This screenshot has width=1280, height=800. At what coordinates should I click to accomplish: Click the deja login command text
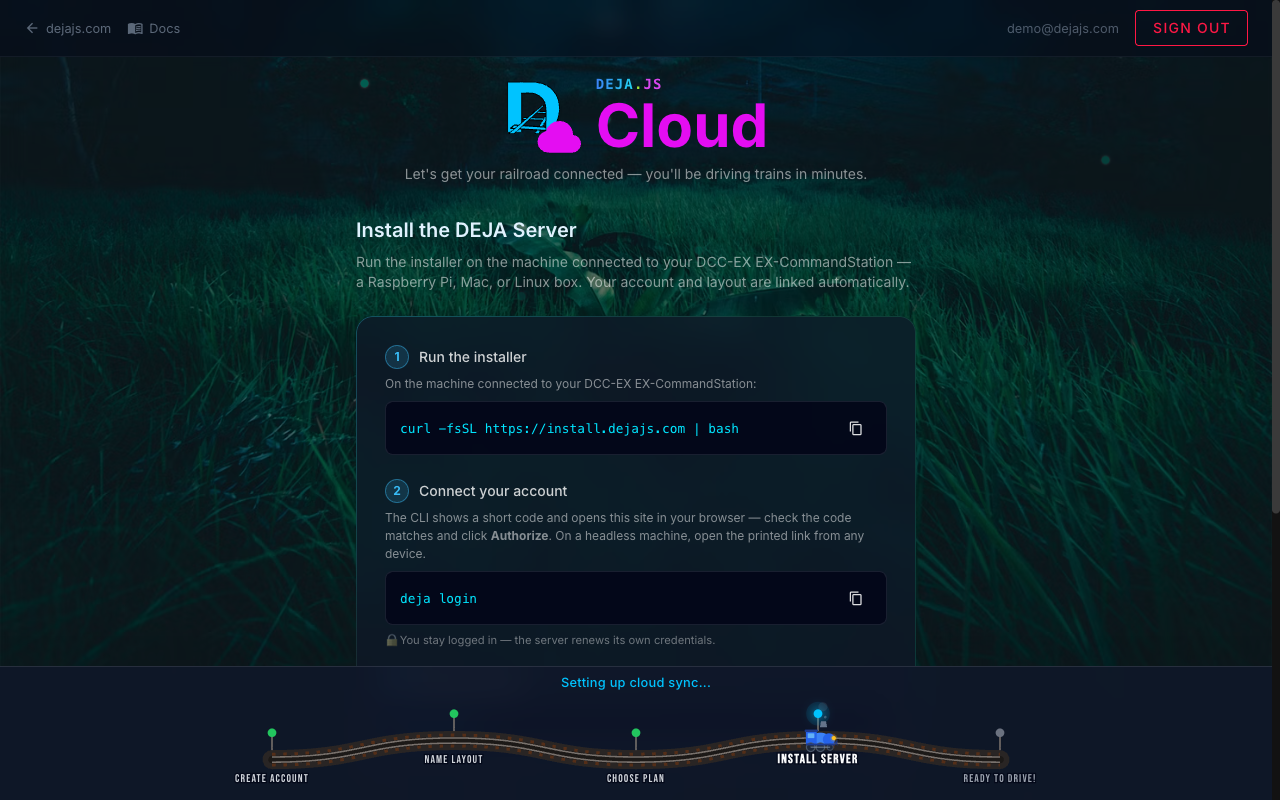coord(438,598)
